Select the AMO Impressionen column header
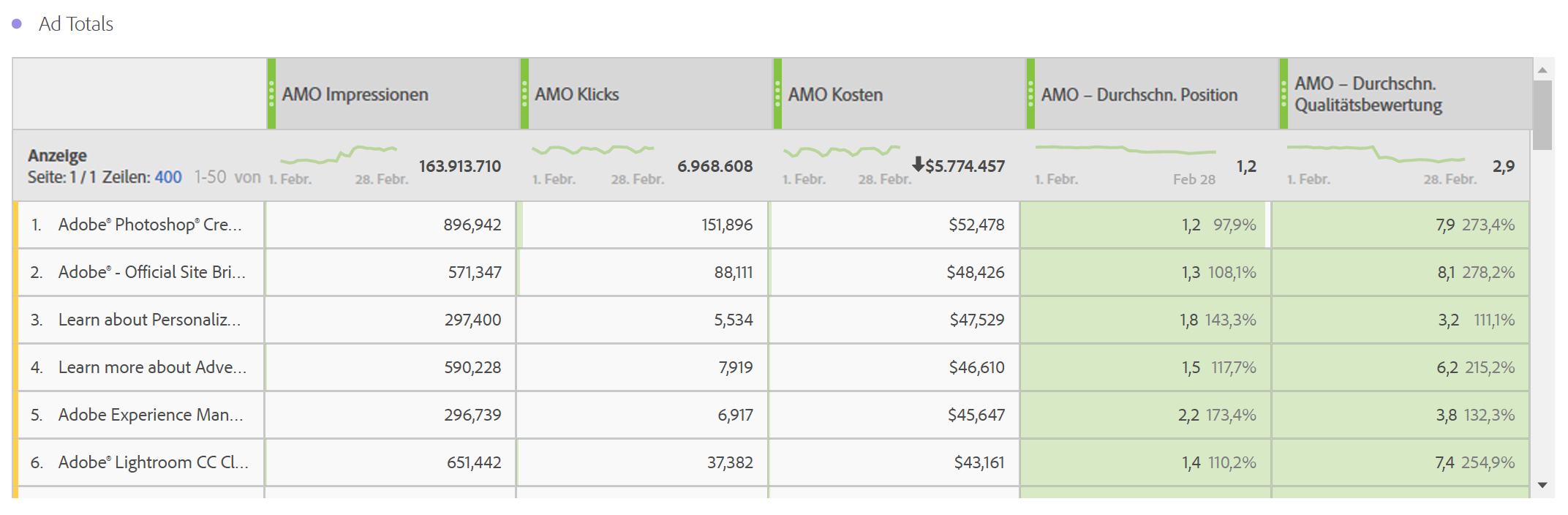This screenshot has width=1568, height=515. [355, 94]
